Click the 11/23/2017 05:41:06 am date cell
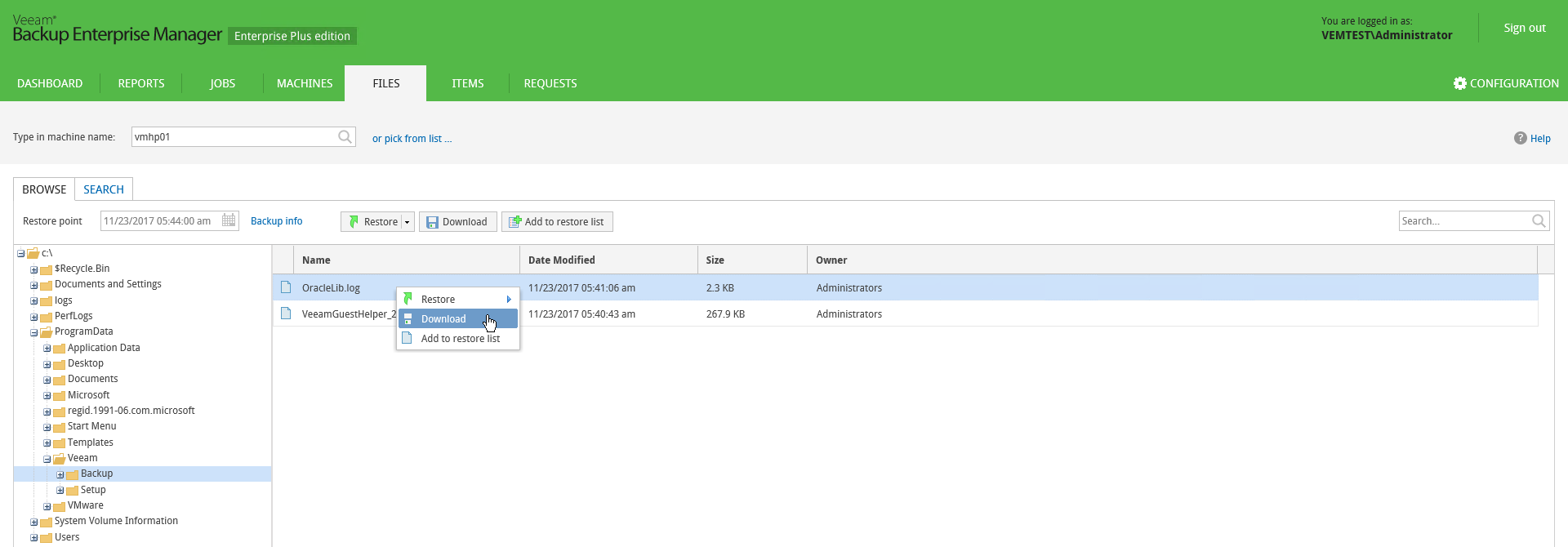Viewport: 1568px width, 547px height. (581, 288)
